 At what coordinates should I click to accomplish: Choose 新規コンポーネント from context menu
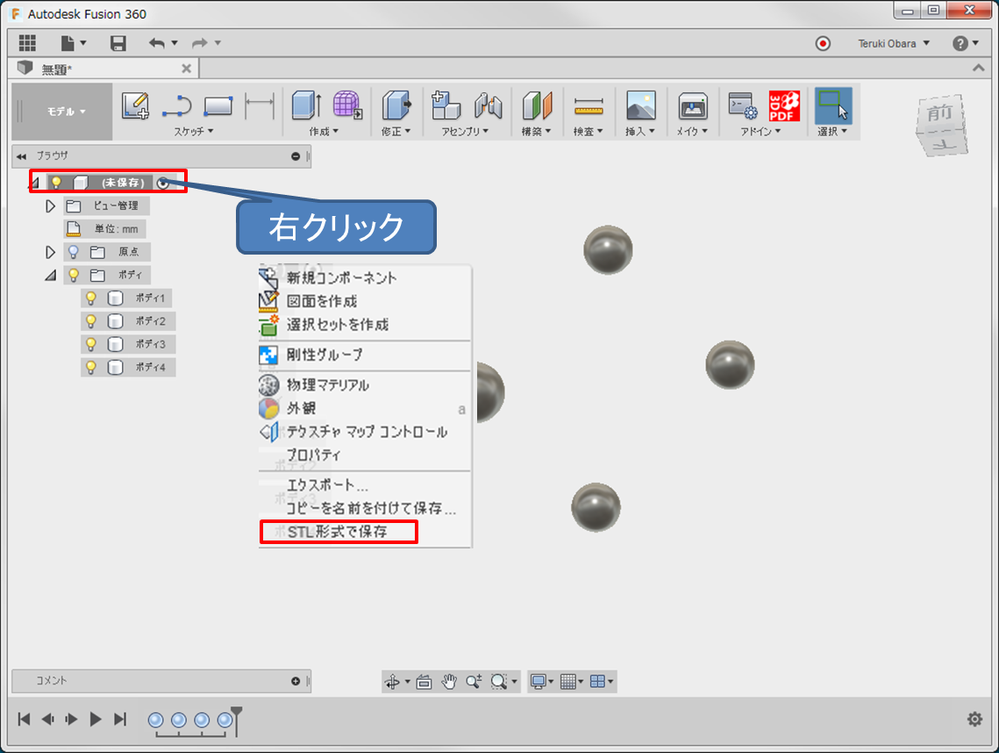365,278
